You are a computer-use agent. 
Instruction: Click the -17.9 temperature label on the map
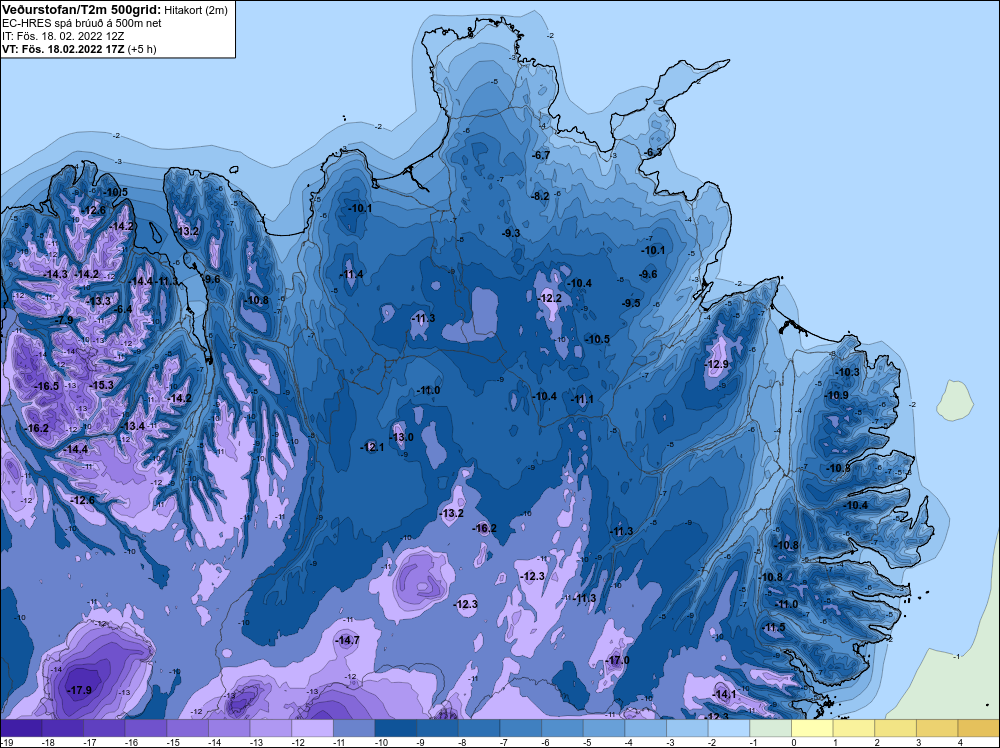(x=80, y=690)
